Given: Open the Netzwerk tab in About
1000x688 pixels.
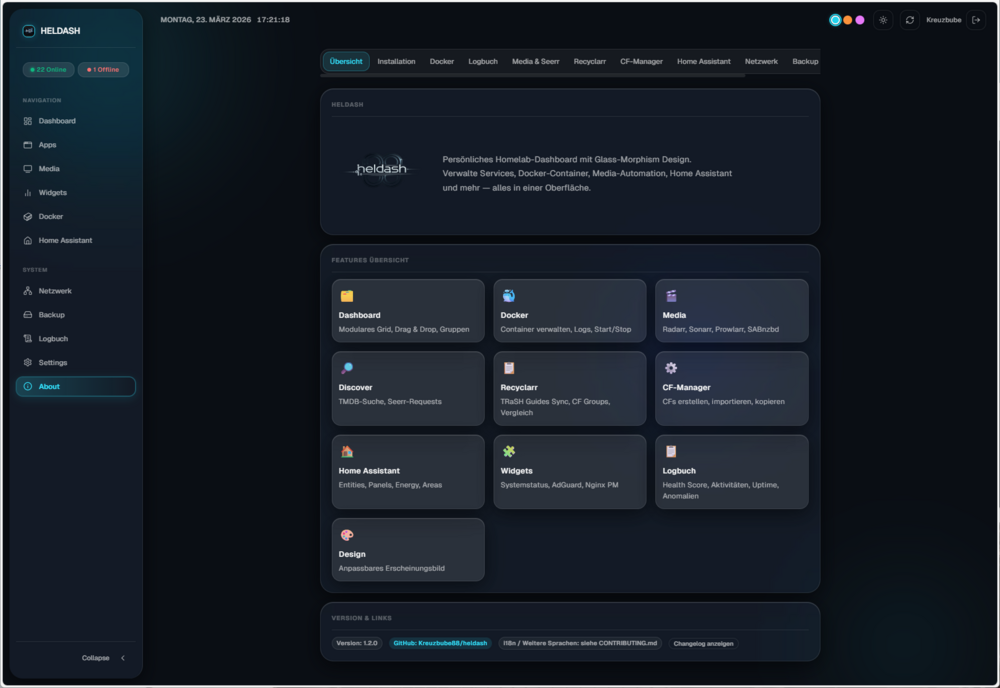Looking at the screenshot, I should [x=761, y=61].
